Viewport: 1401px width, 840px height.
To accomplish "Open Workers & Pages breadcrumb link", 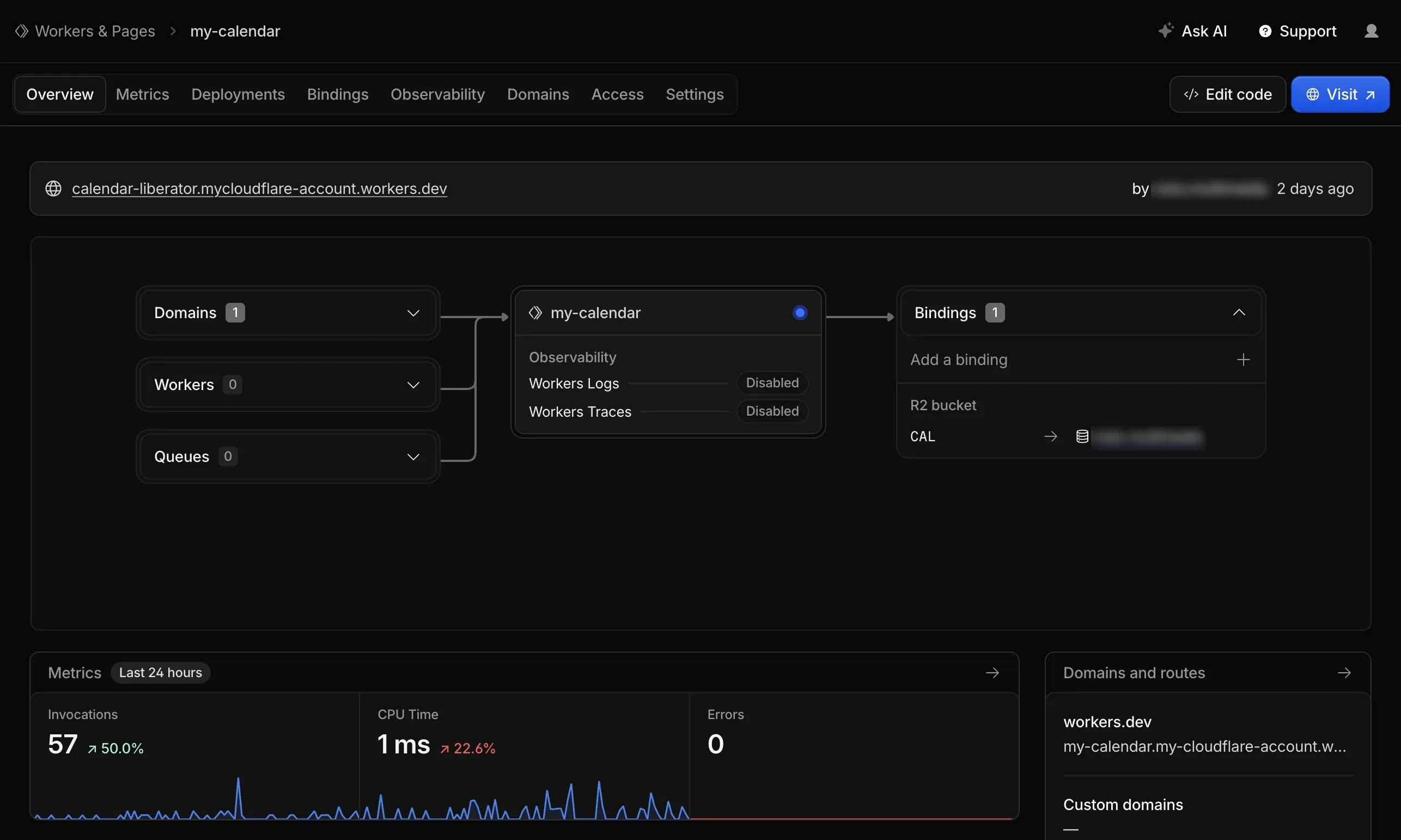I will 94,31.
